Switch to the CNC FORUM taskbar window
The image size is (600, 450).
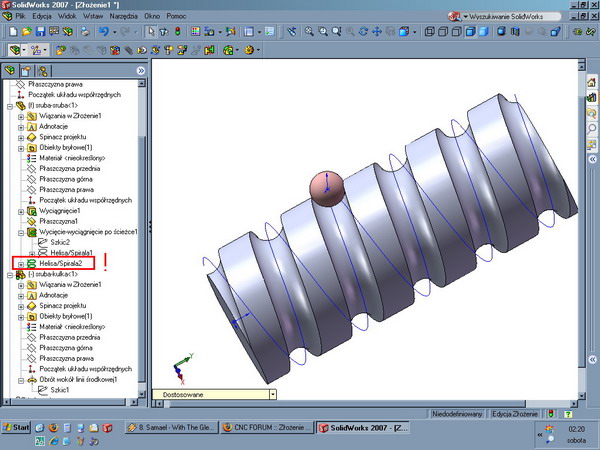coord(267,427)
